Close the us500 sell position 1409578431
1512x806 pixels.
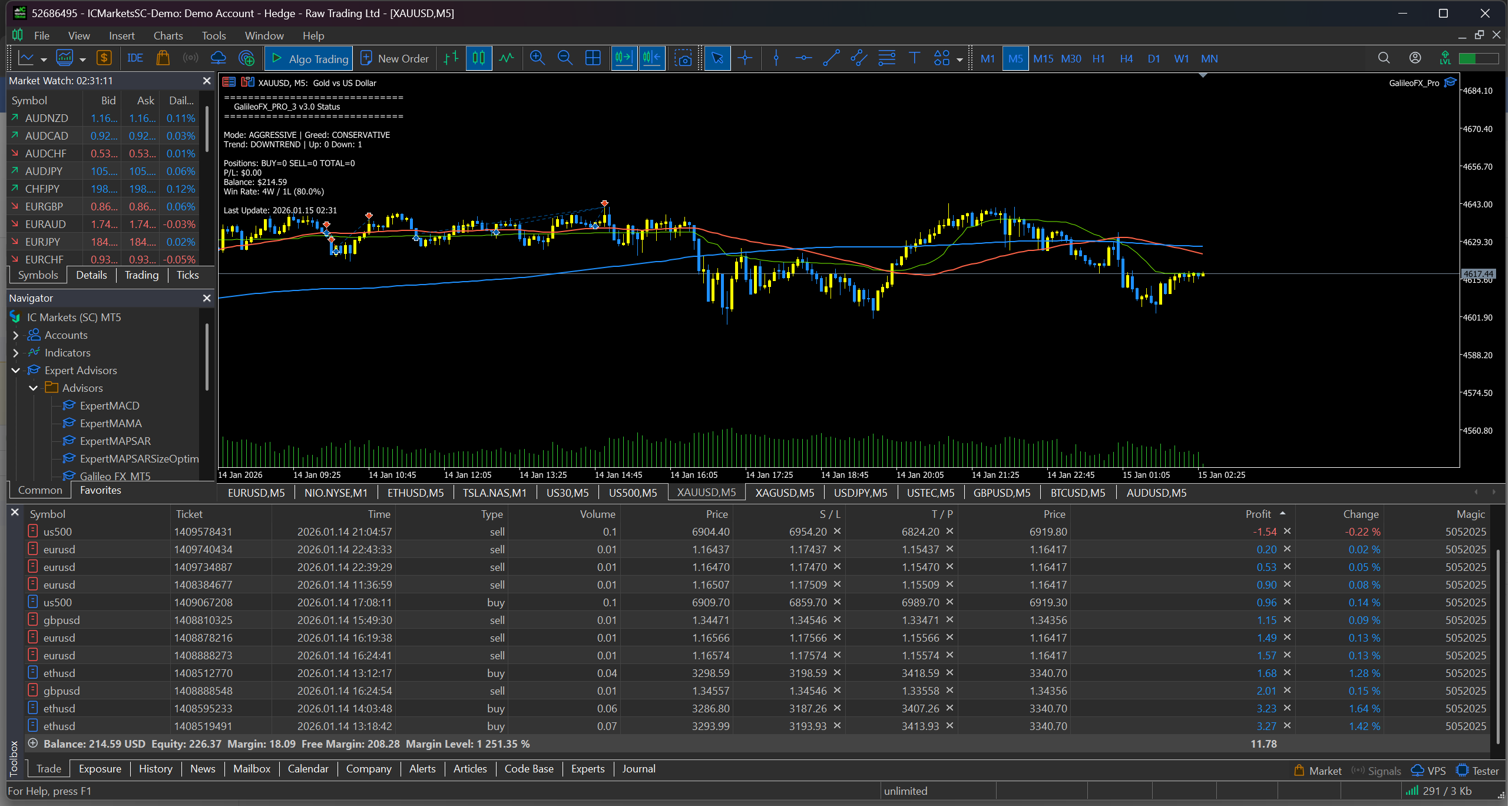(1288, 531)
